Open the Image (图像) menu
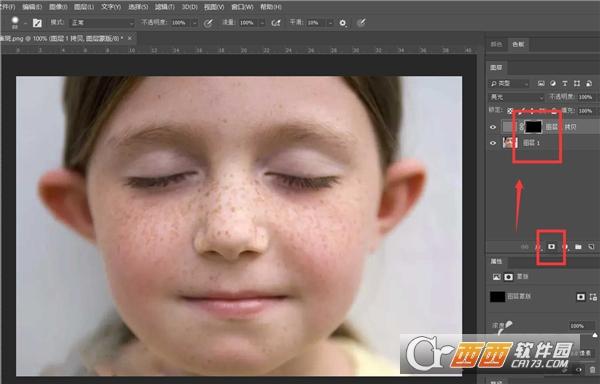Image resolution: width=600 pixels, height=384 pixels. tap(58, 7)
